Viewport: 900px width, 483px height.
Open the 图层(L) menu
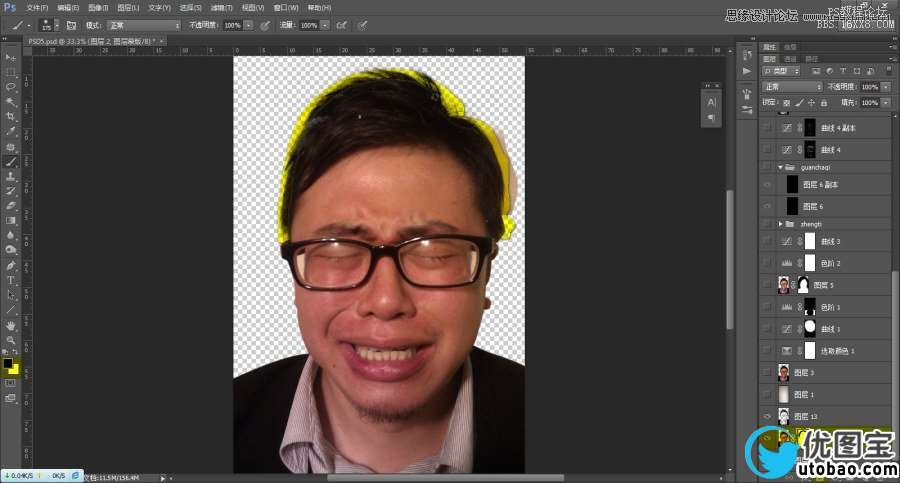pos(128,8)
